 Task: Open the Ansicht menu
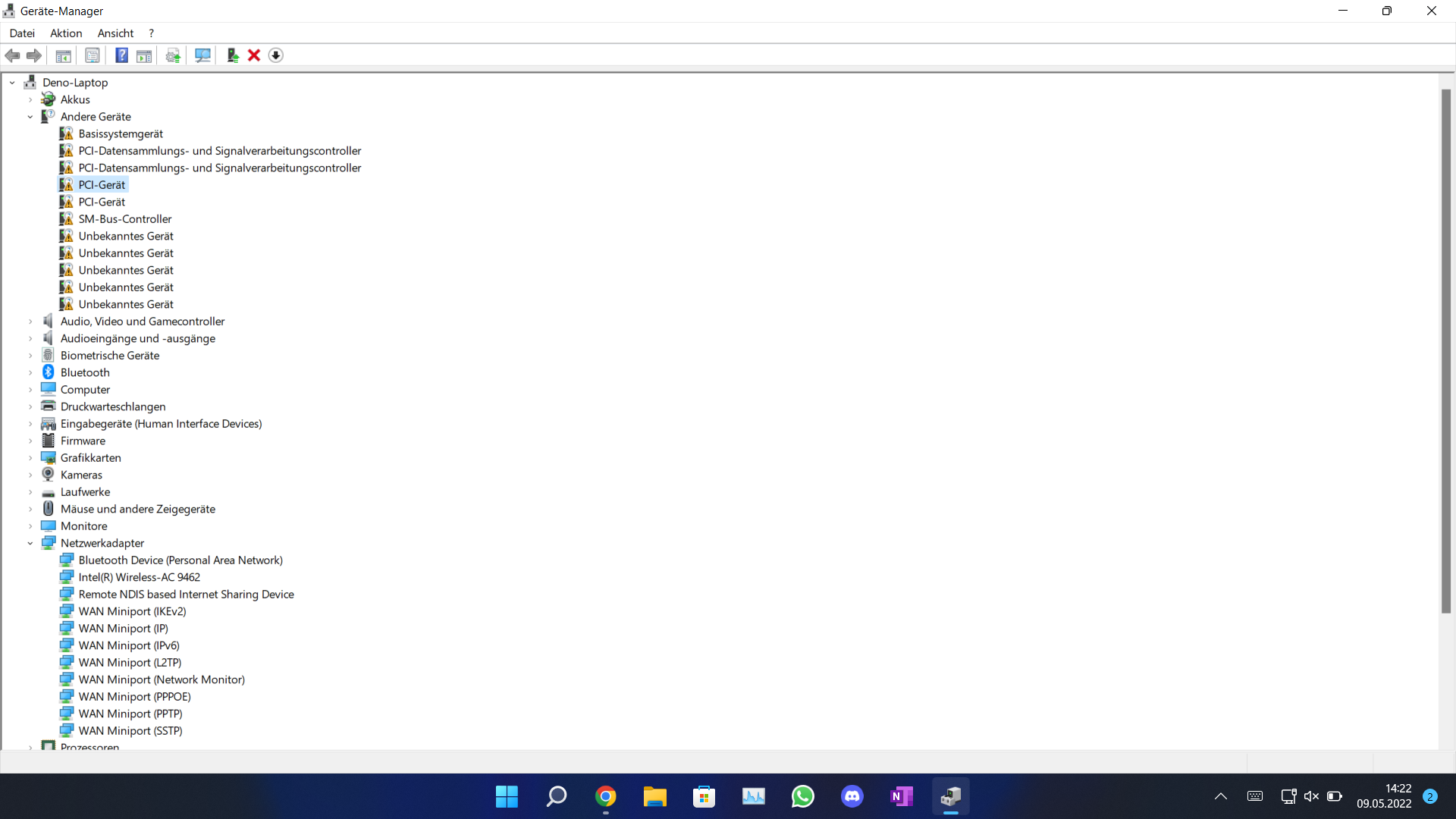click(x=115, y=33)
